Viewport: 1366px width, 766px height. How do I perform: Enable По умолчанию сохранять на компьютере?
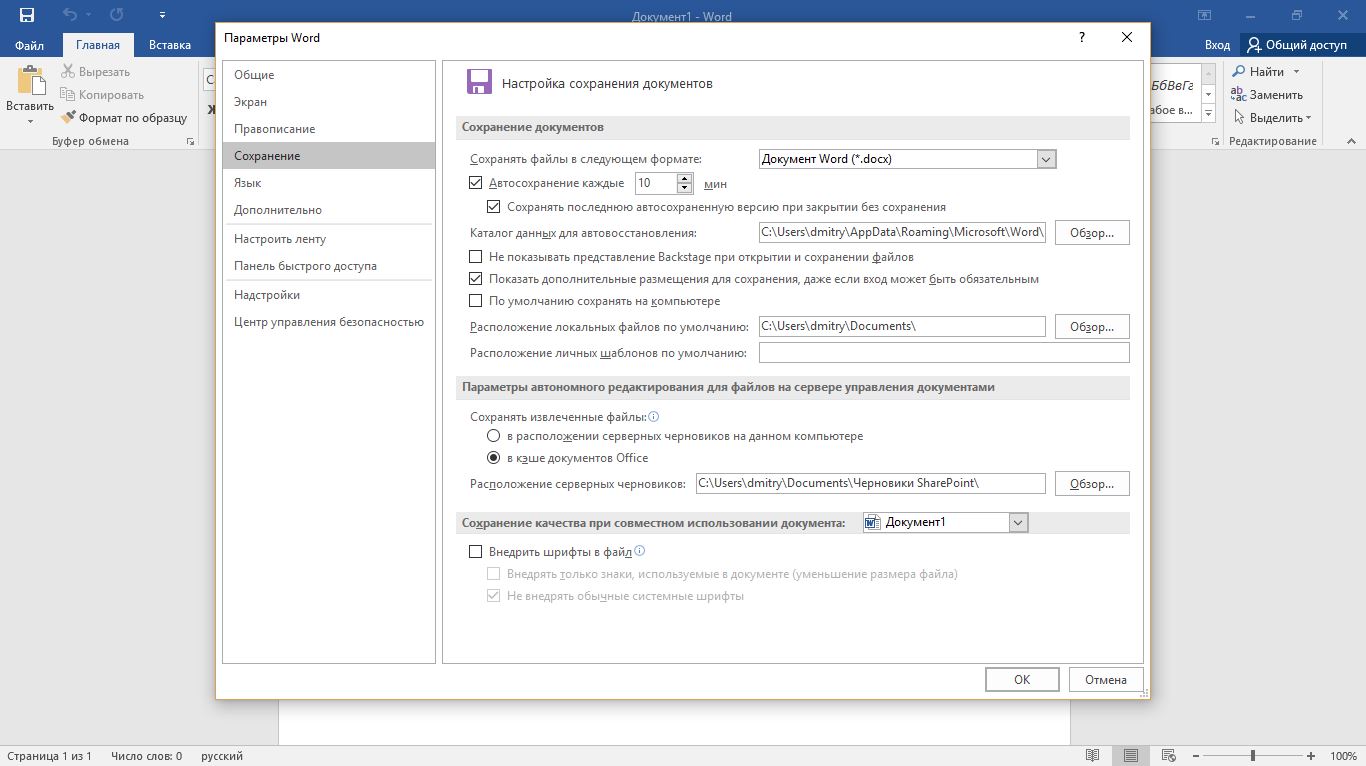tap(476, 301)
